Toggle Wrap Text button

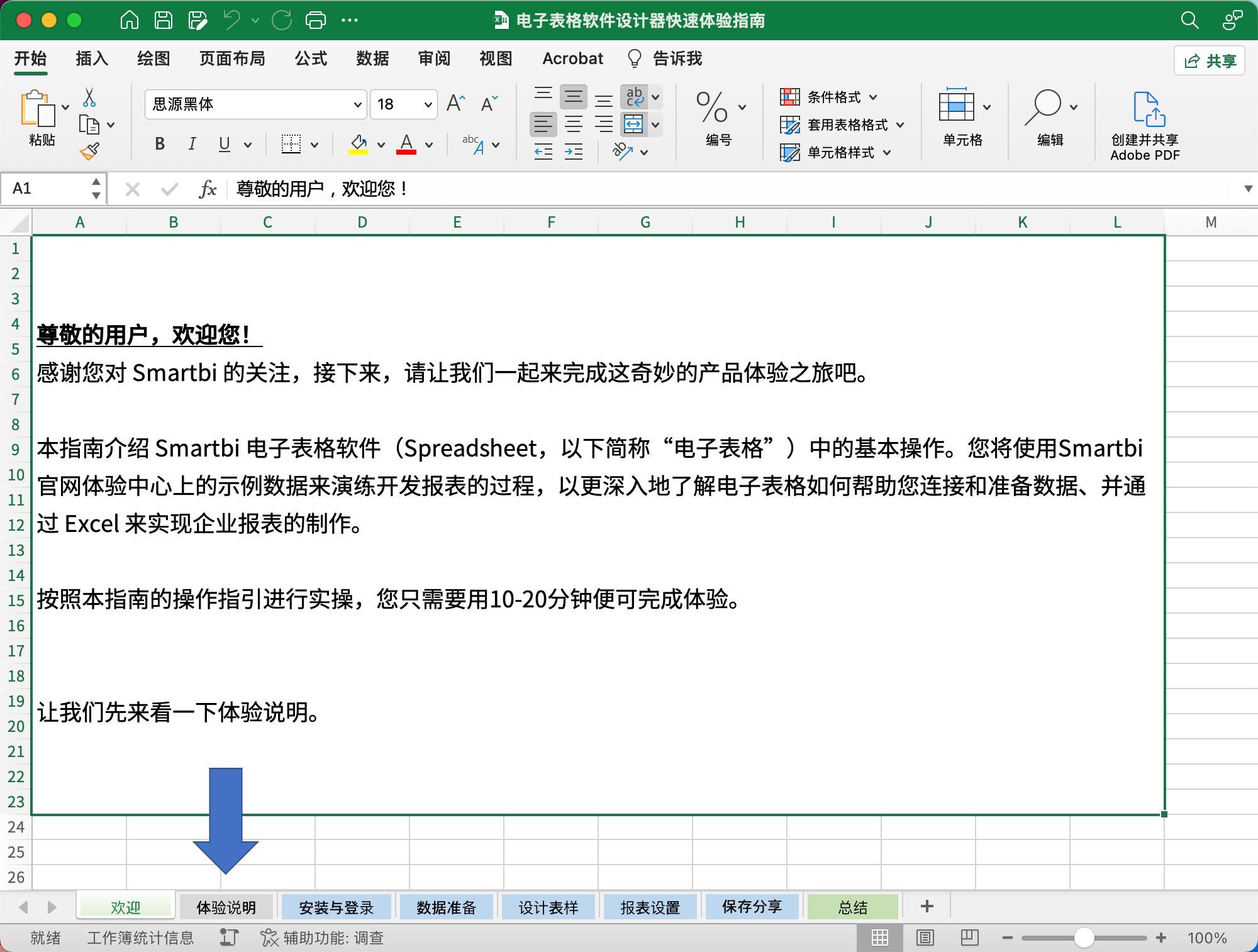click(x=634, y=96)
